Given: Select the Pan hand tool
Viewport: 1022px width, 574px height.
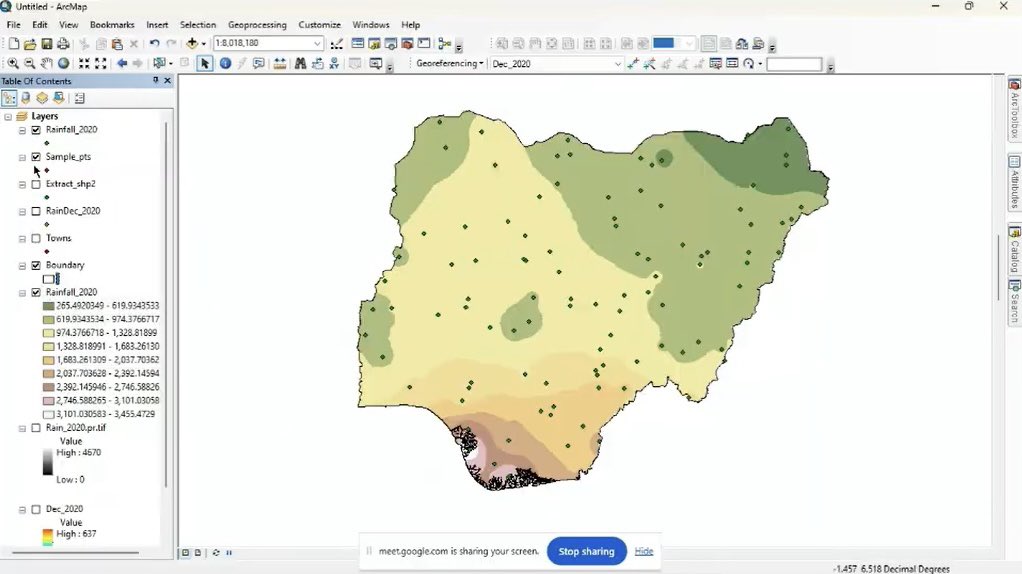Looking at the screenshot, I should 46,63.
